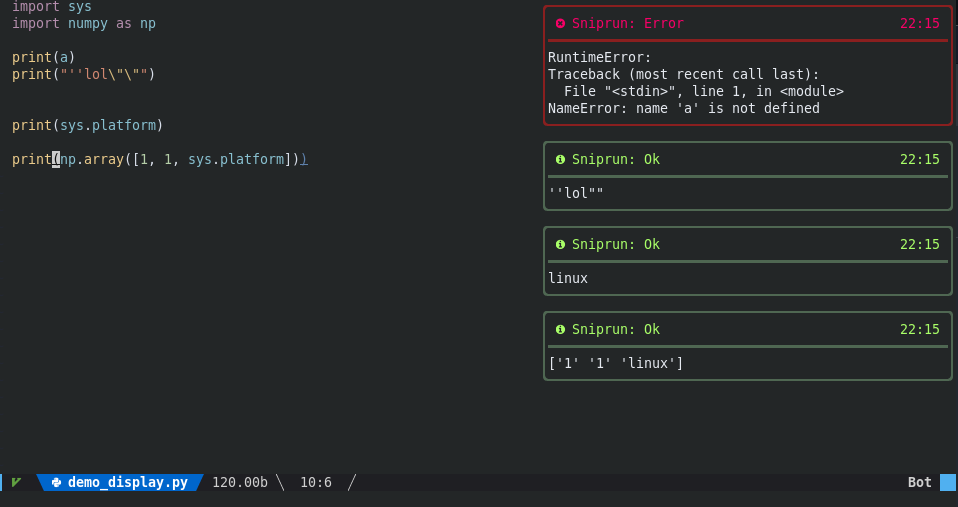Click the print(a) code line

[43, 57]
